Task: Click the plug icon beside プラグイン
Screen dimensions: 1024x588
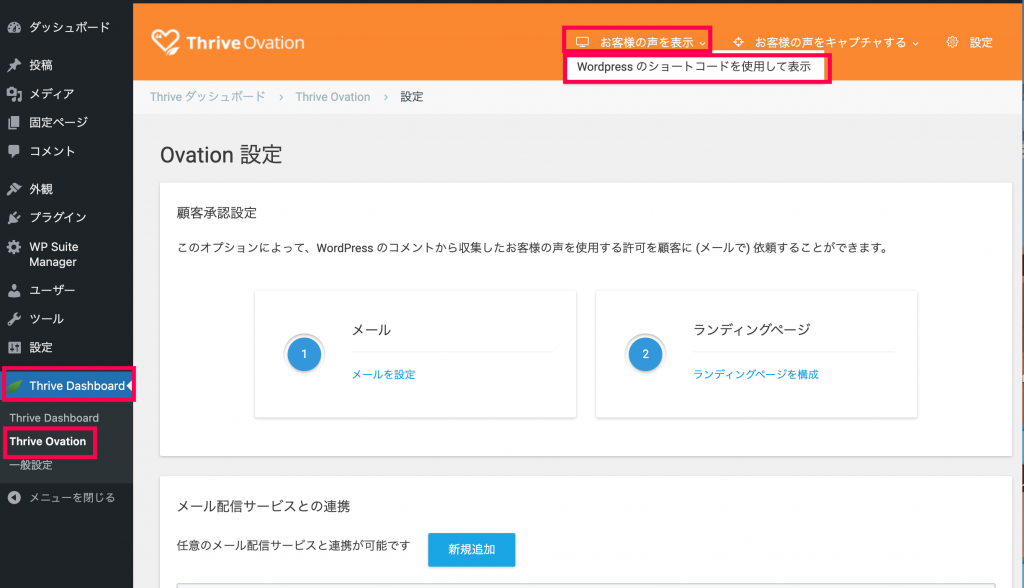Action: click(x=14, y=218)
